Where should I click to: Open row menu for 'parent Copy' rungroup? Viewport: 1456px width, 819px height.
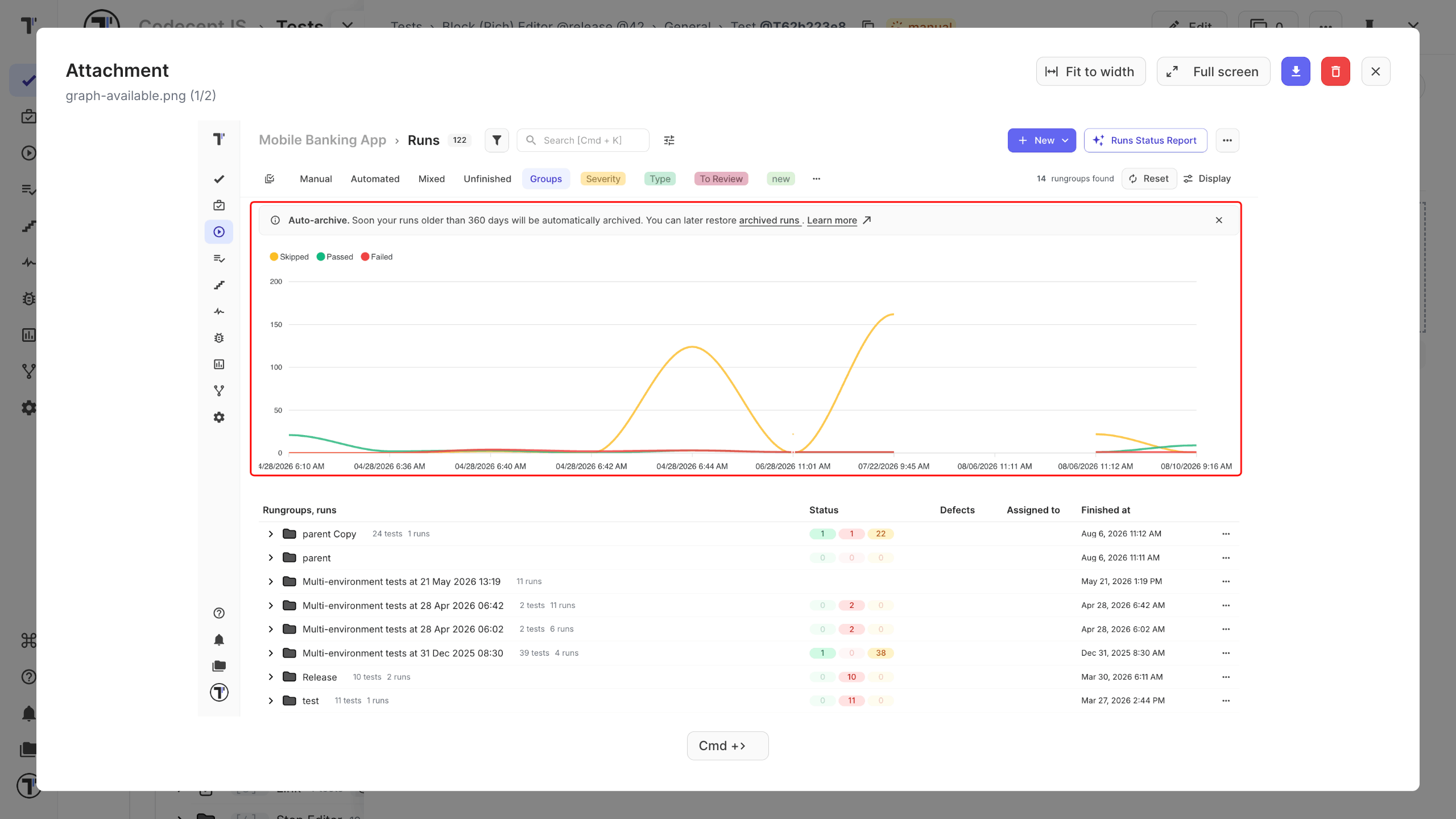click(1226, 534)
